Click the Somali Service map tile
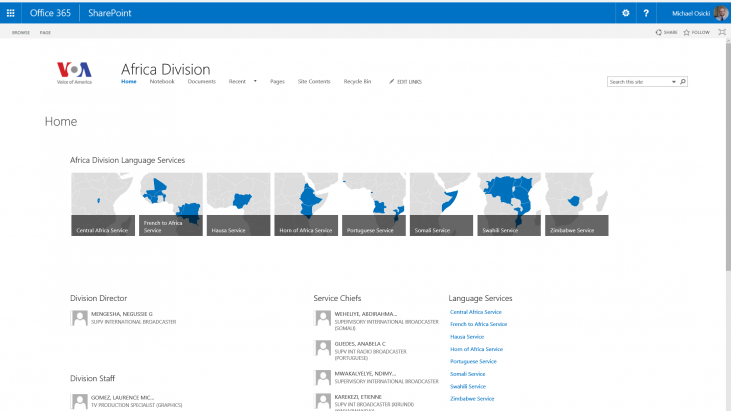Image resolution: width=731 pixels, height=411 pixels. tap(441, 204)
